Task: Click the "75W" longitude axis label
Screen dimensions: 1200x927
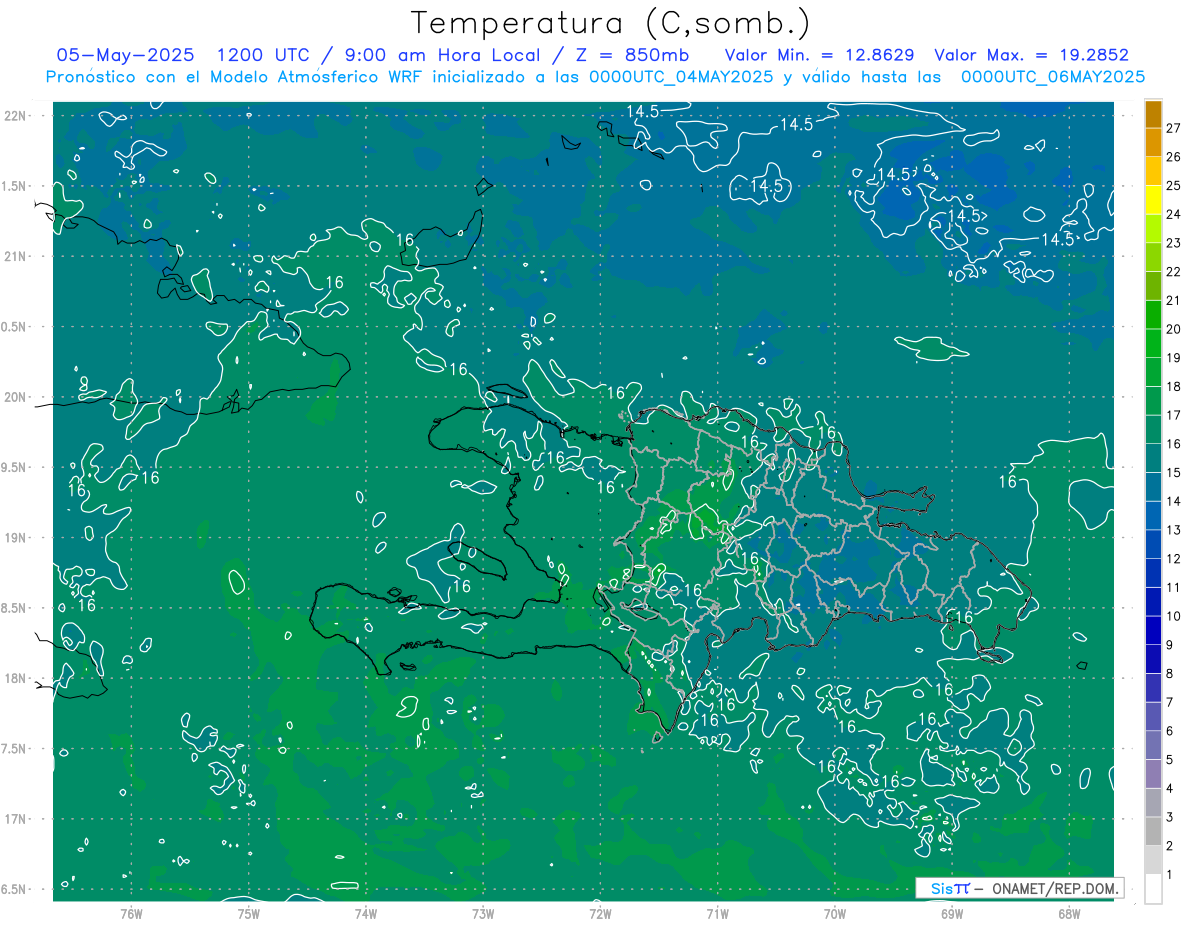Action: tap(248, 914)
